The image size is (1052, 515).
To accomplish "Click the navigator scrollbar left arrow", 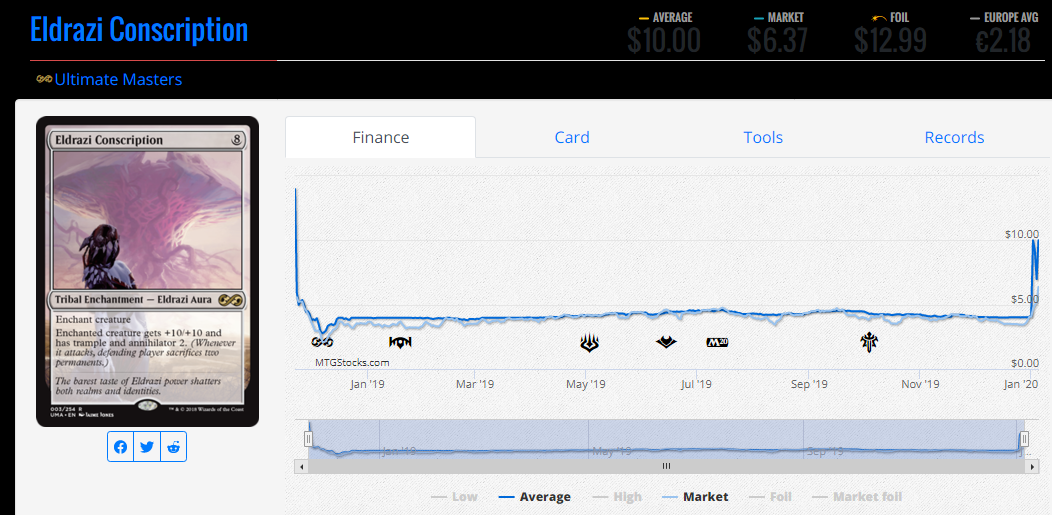I will 302,466.
